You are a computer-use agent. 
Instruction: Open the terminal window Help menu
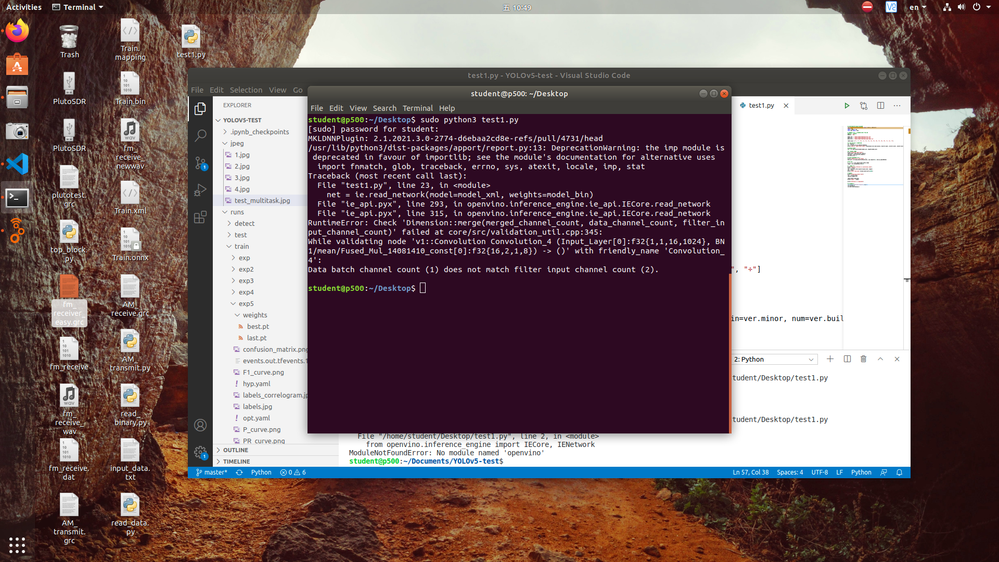447,108
